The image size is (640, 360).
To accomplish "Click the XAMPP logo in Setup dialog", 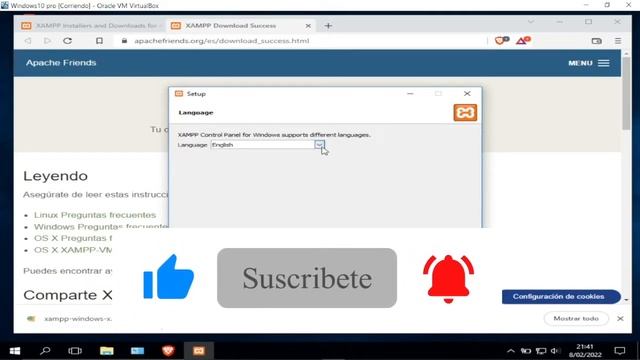I will point(465,112).
